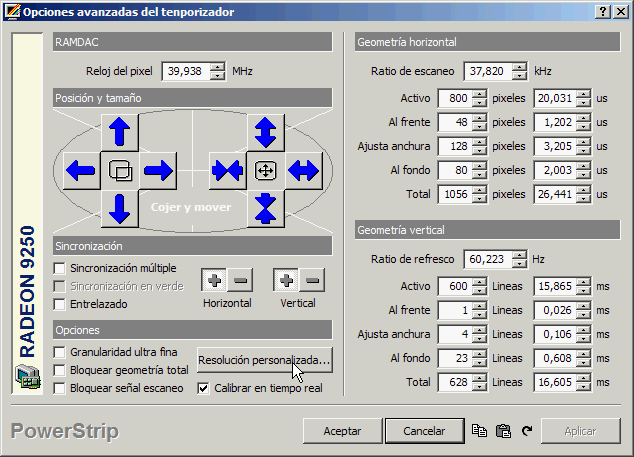Decrease horizontal size with the inward arrows
The width and height of the screenshot is (634, 457).
click(228, 170)
